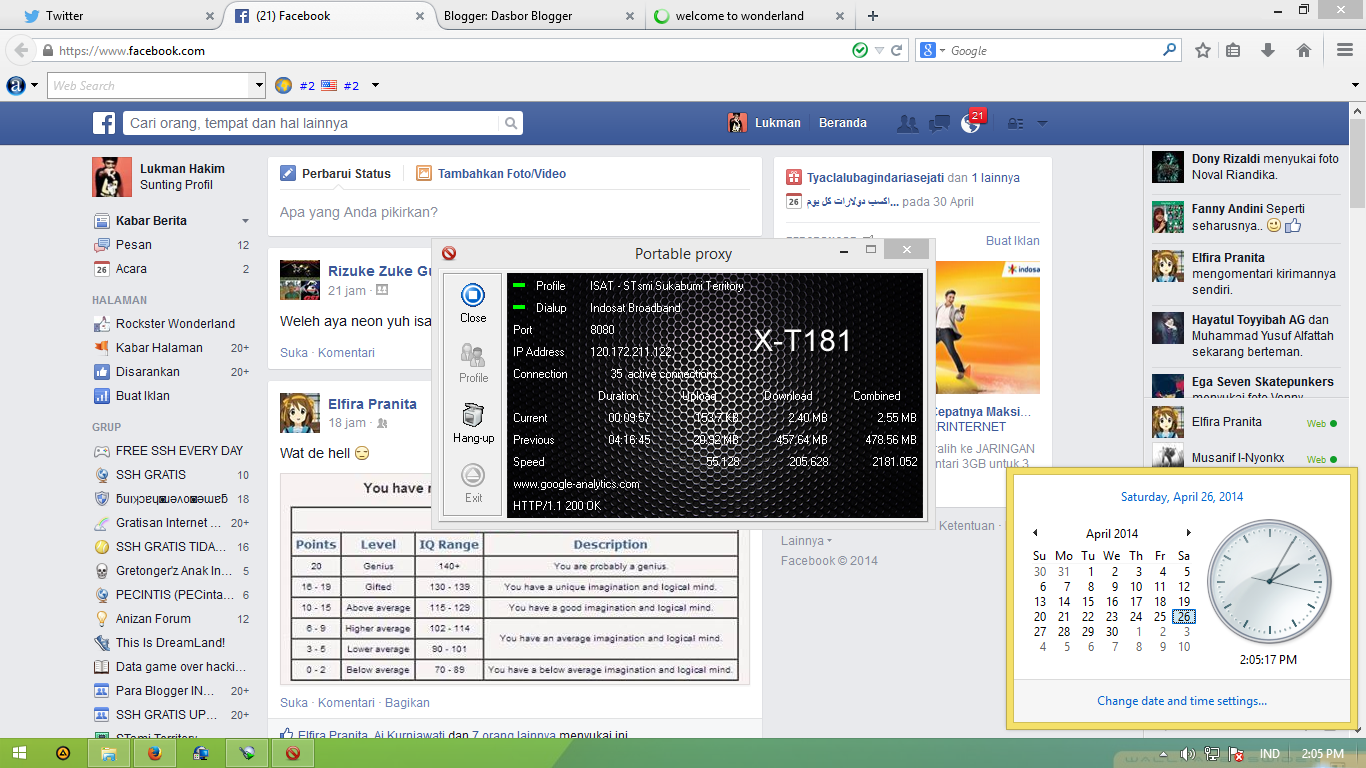
Task: Click the Facebook logo icon
Action: 104,123
